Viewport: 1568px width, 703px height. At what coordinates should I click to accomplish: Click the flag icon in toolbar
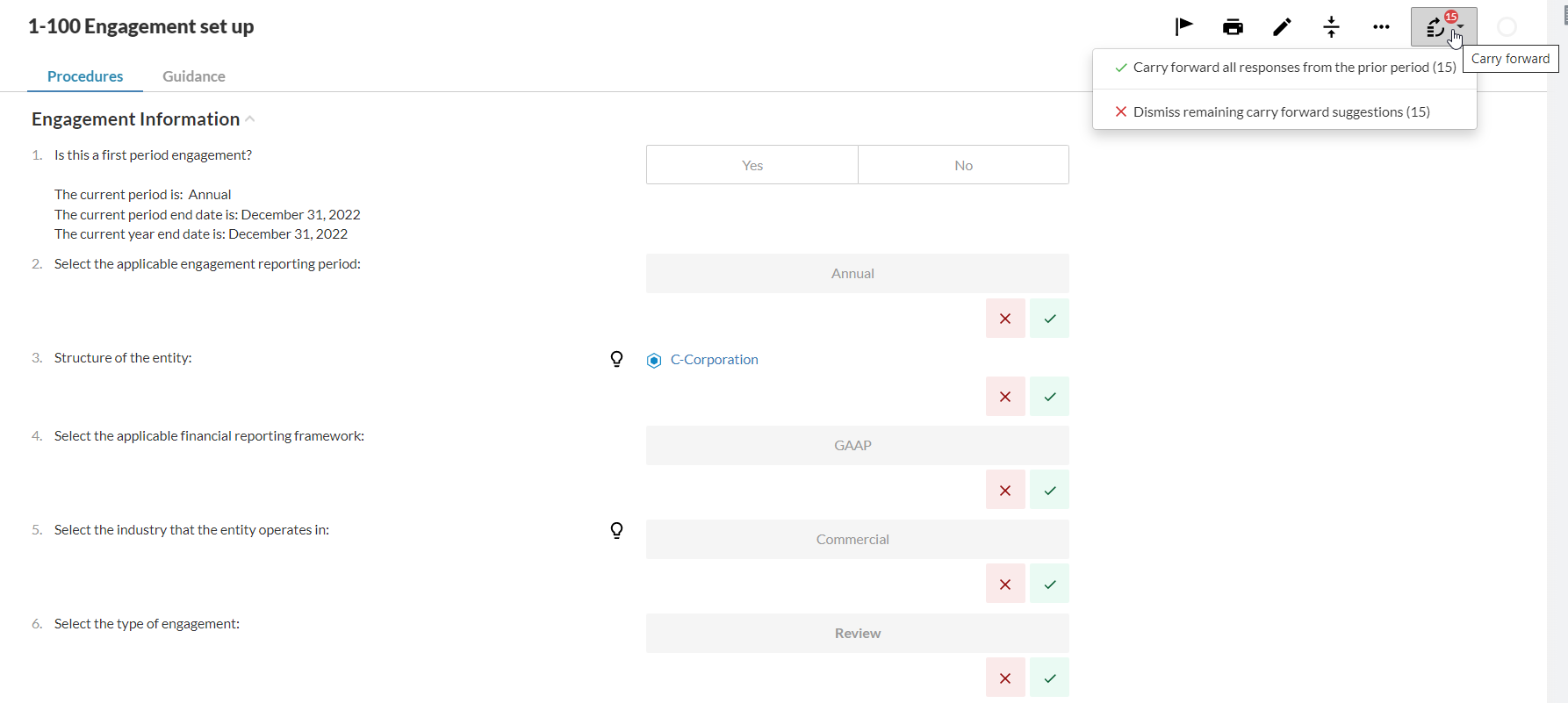(1183, 26)
